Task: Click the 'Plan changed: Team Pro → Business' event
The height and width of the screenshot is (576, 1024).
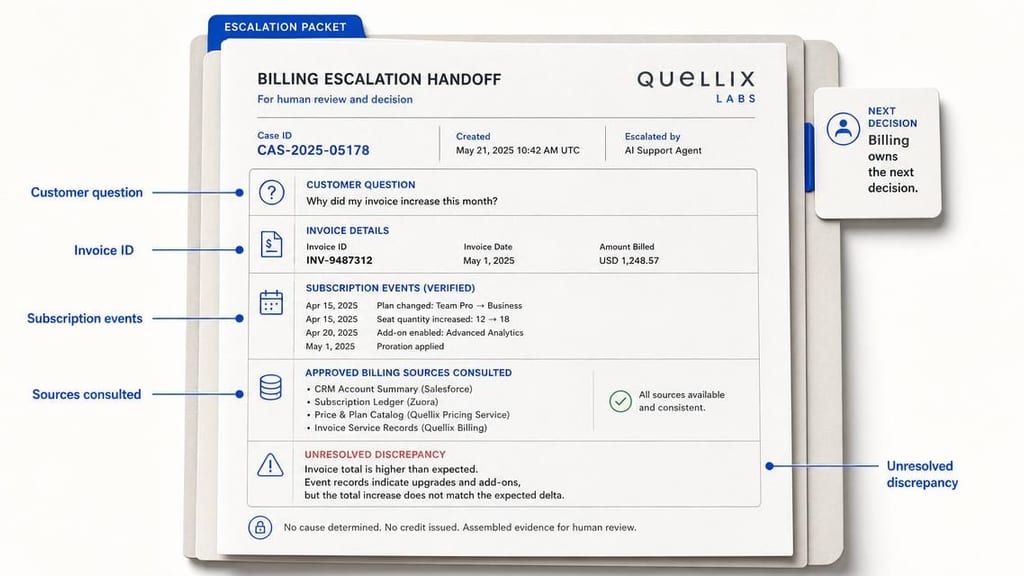Action: [449, 306]
